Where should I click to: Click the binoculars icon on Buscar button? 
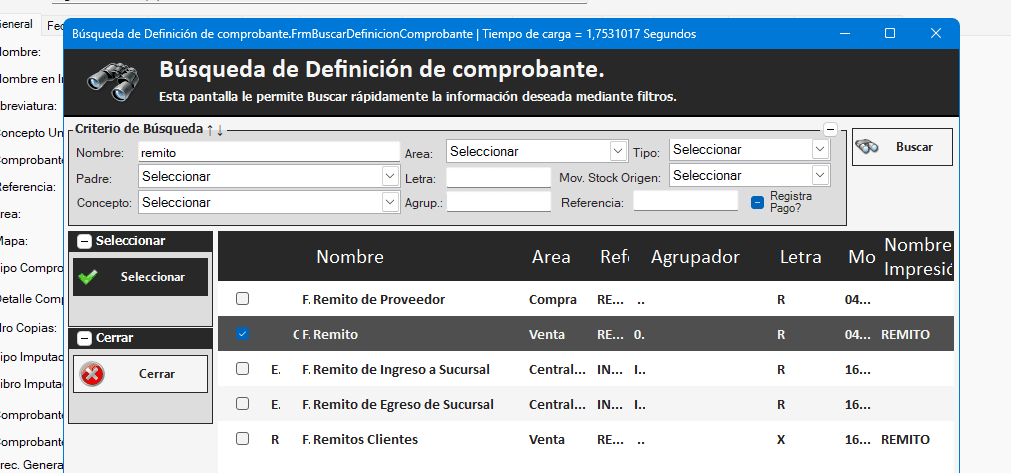[867, 146]
